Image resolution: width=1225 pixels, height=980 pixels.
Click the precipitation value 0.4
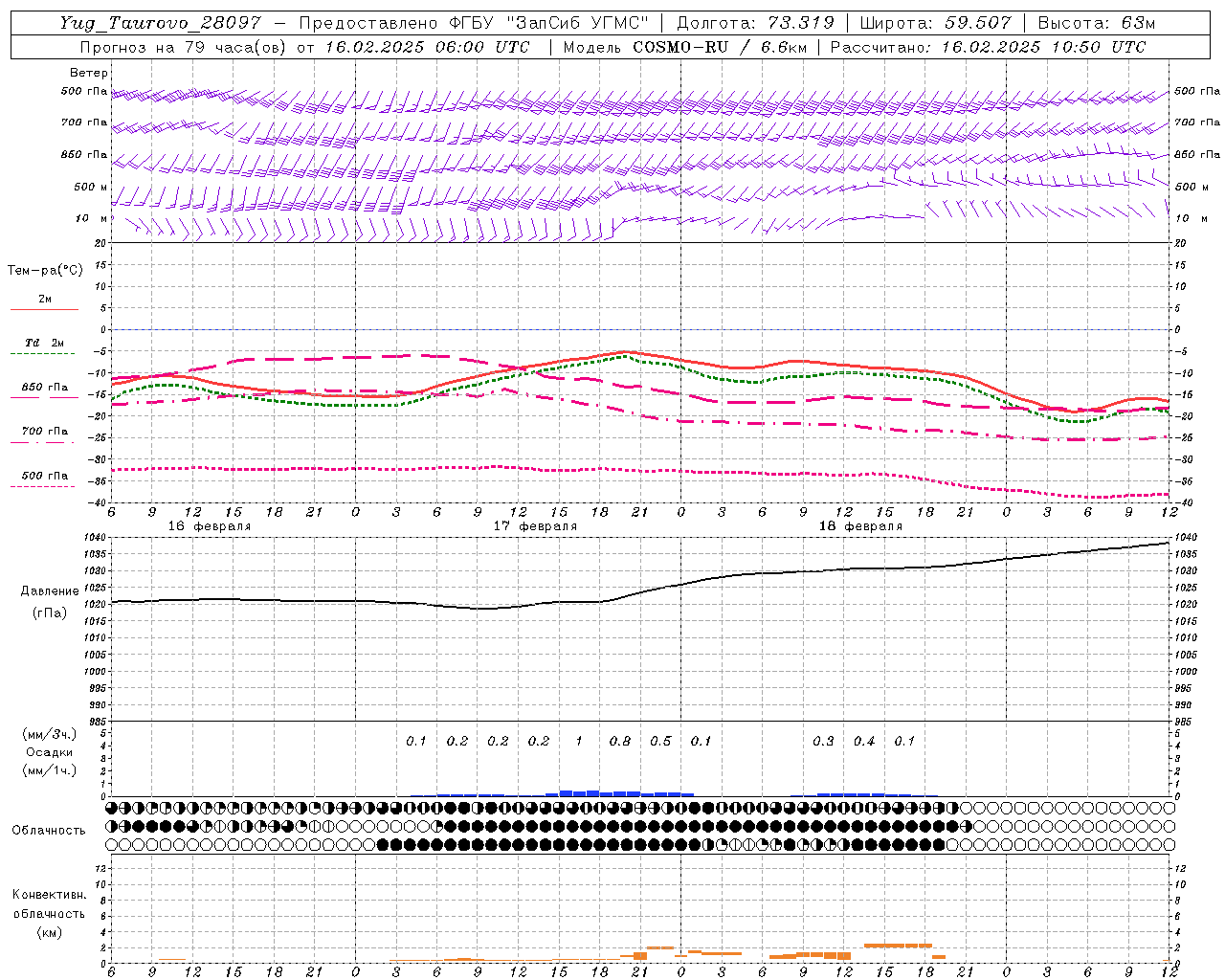click(864, 742)
